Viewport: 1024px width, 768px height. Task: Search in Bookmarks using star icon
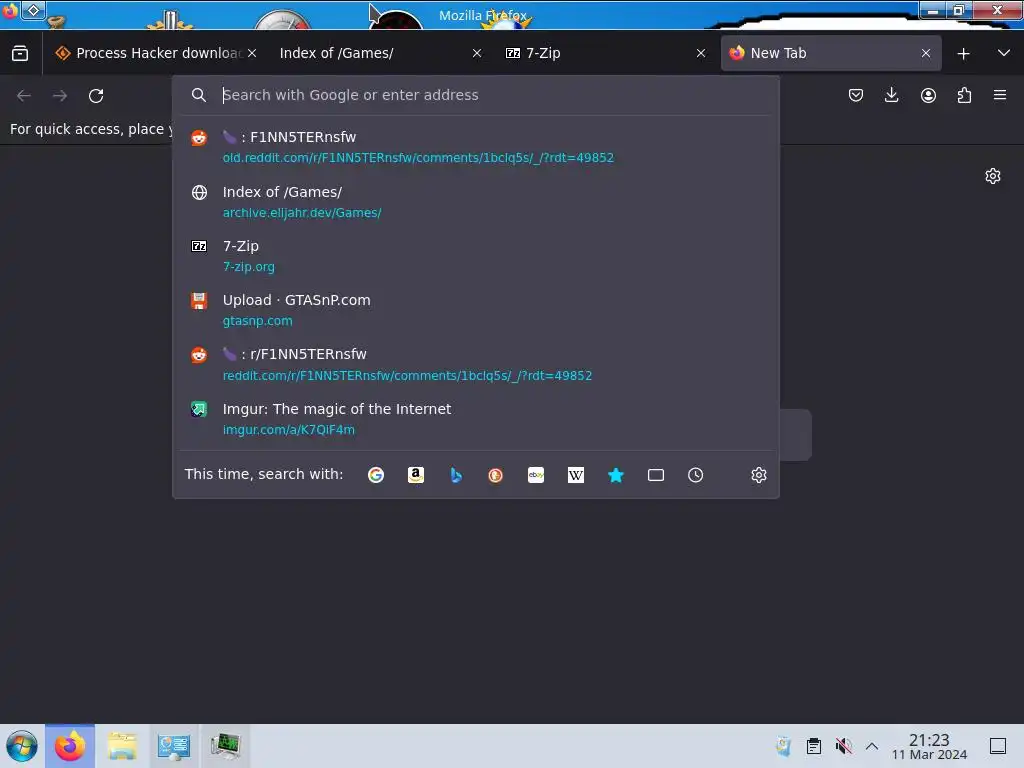click(x=616, y=475)
